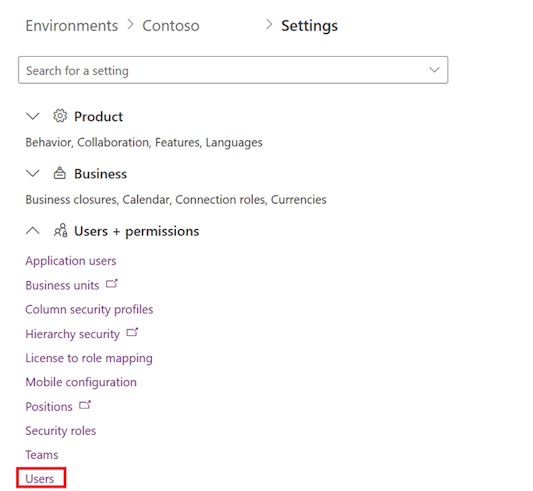The width and height of the screenshot is (533, 491).
Task: Click the Product gear icon
Action: (x=60, y=116)
